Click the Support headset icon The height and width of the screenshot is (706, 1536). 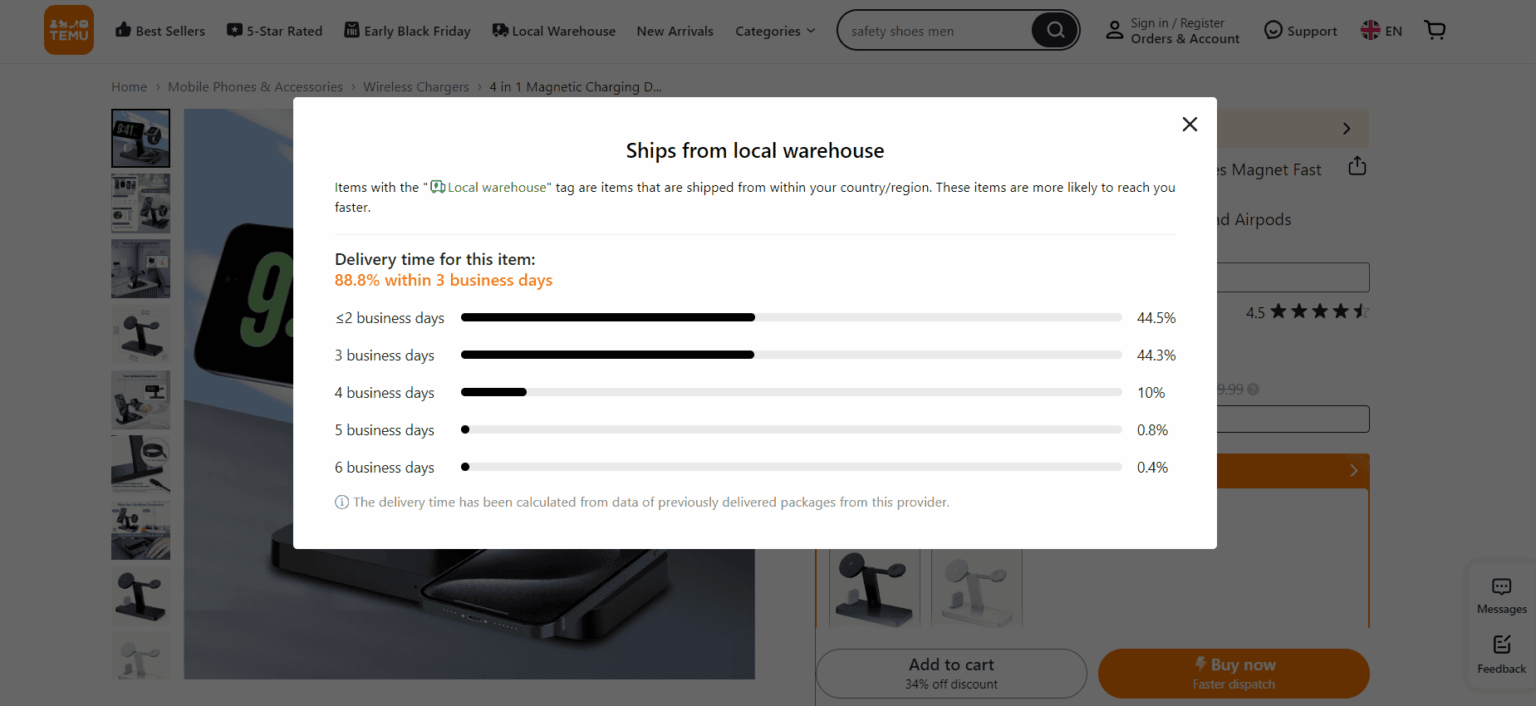[x=1273, y=31]
